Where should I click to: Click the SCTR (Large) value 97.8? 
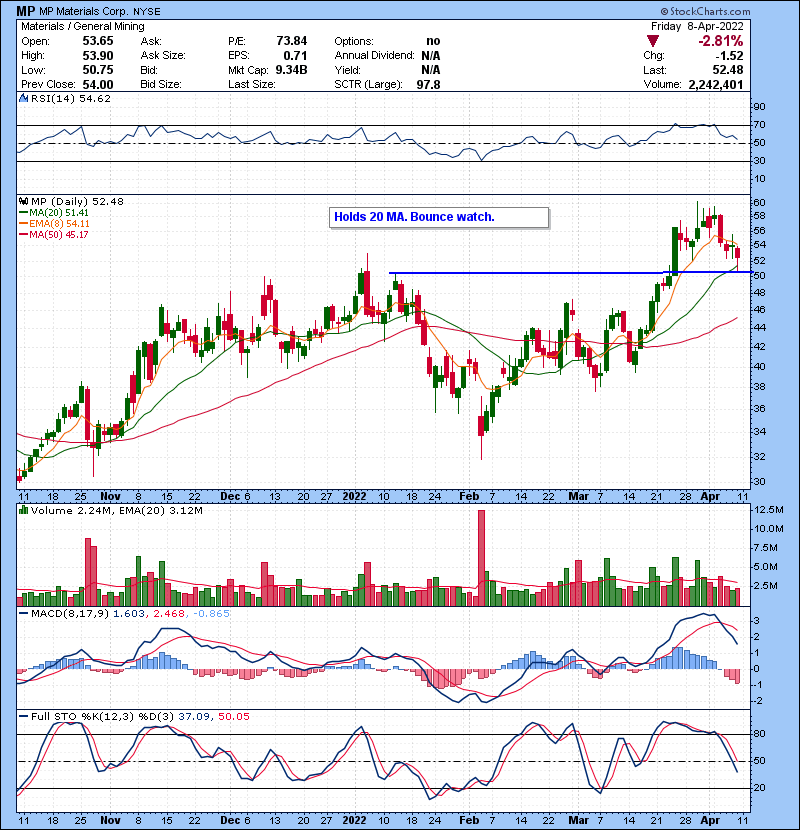428,84
